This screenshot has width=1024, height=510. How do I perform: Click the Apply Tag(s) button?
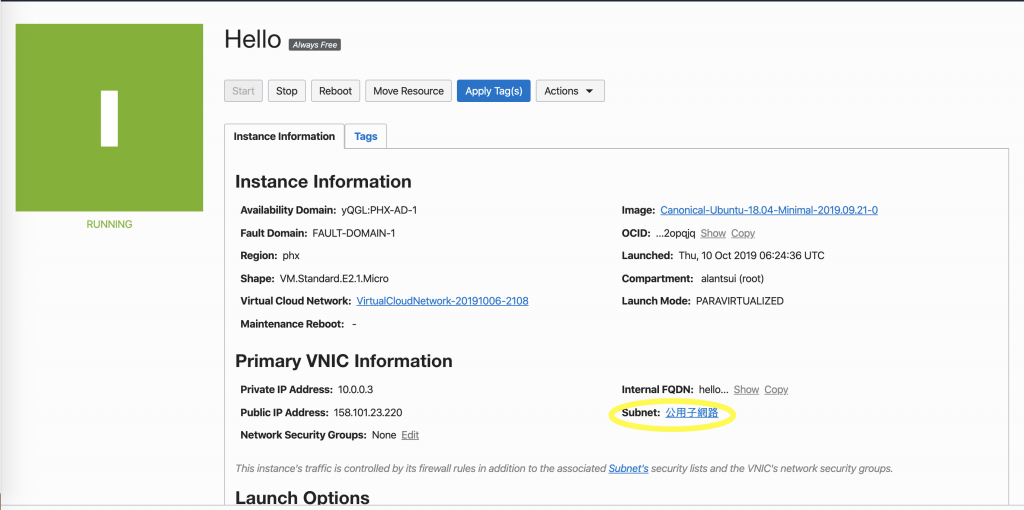click(x=494, y=91)
